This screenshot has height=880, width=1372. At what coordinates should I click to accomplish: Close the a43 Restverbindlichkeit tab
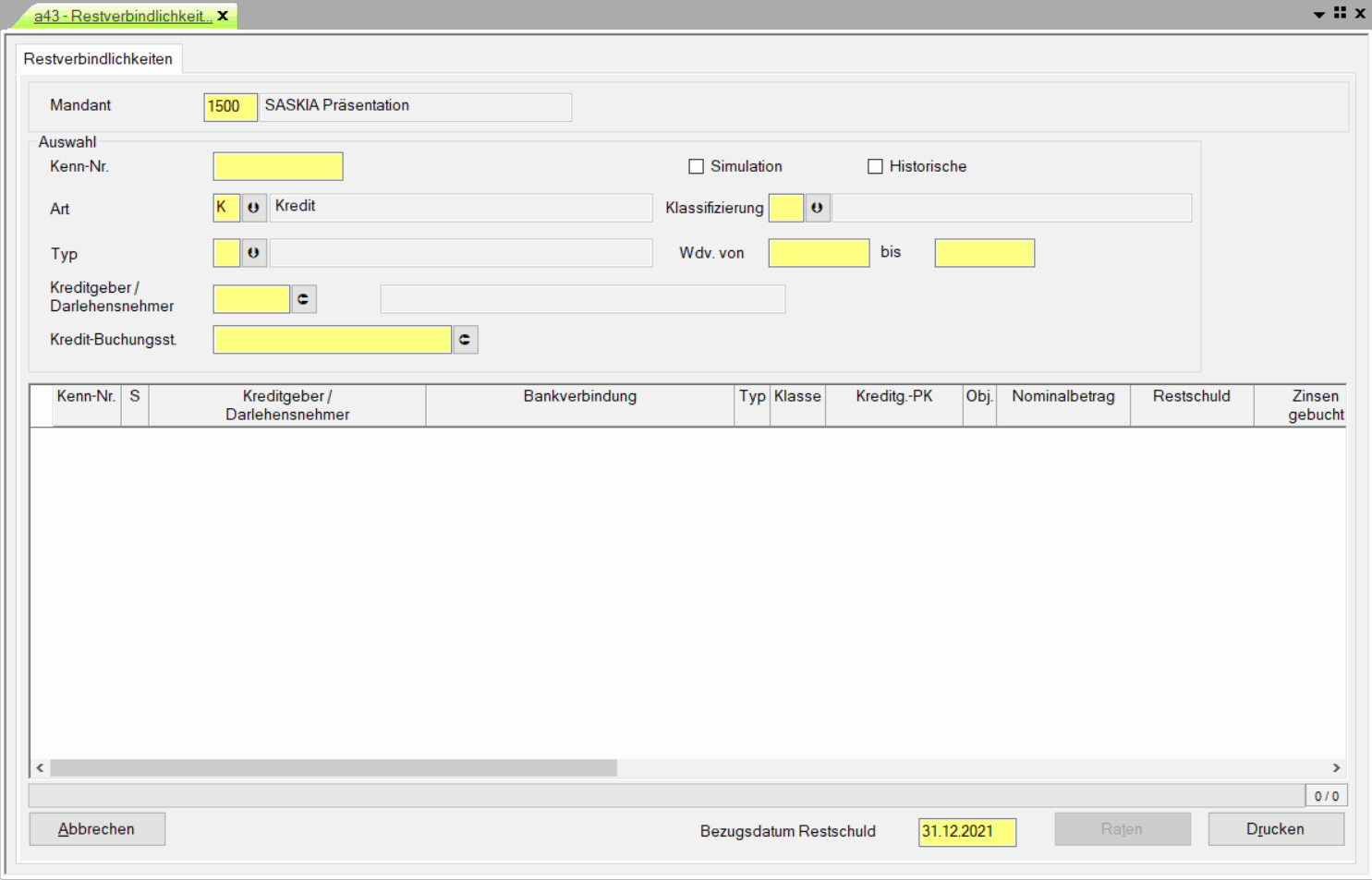[x=223, y=16]
